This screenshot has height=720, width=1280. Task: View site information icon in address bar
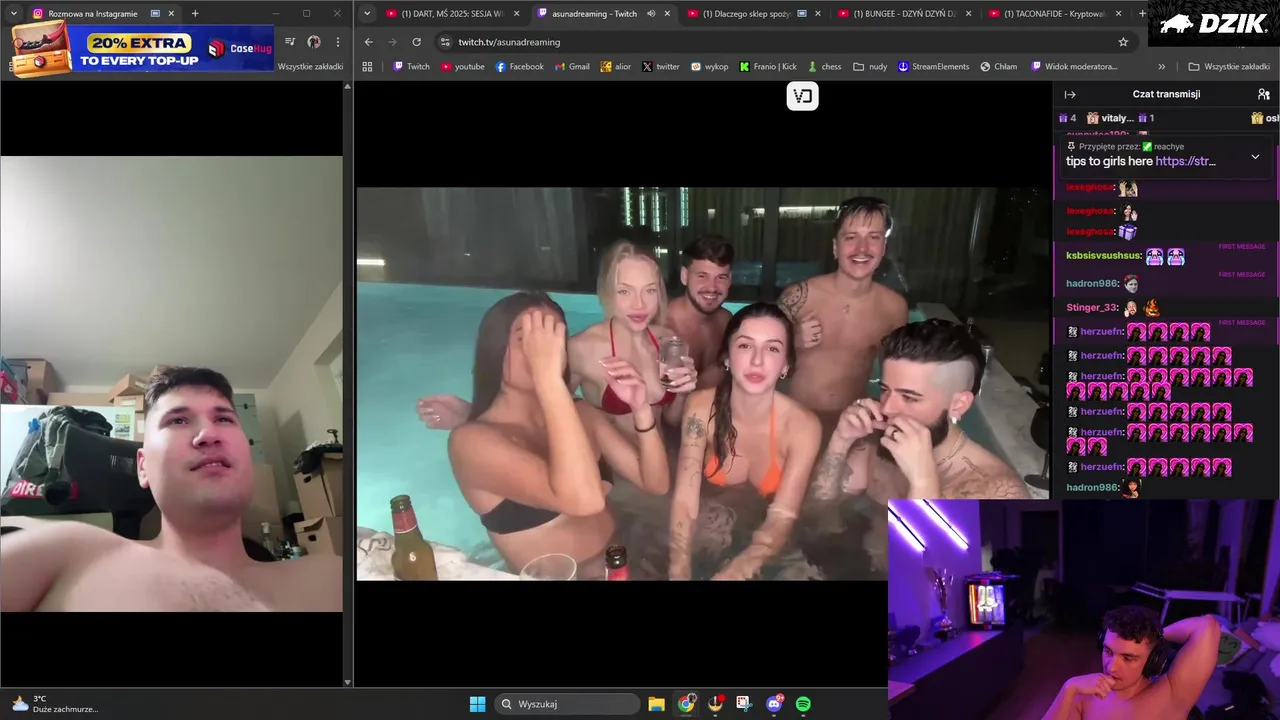pos(445,42)
